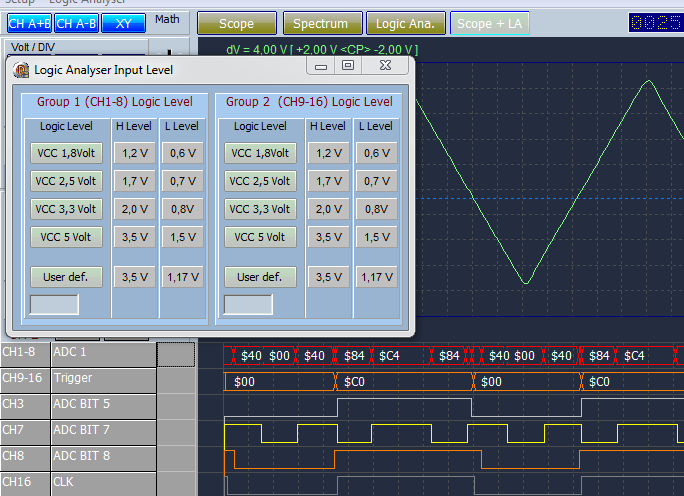Click the CLK channel name

pyautogui.click(x=103, y=484)
